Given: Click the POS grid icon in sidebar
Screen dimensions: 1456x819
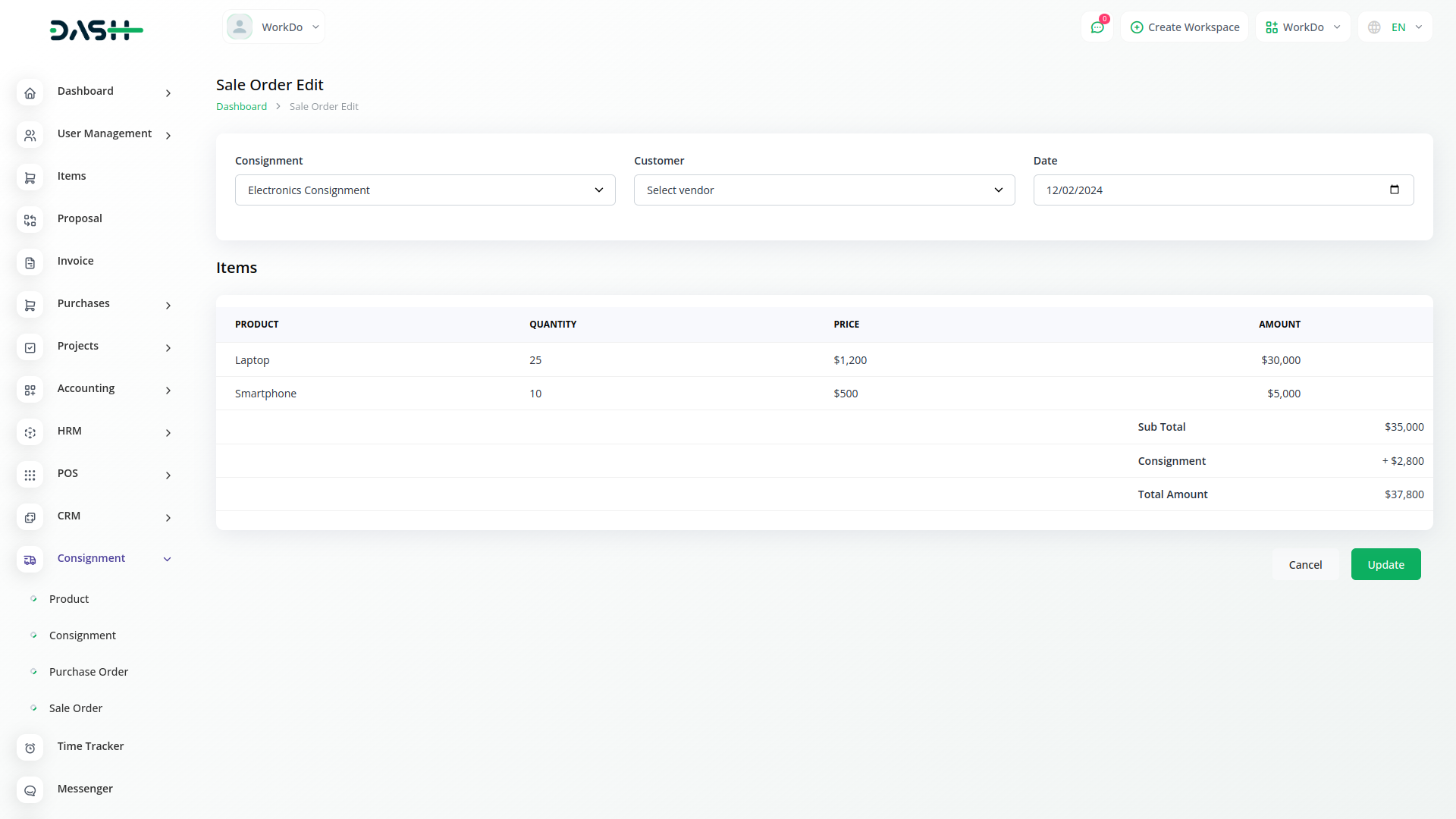Looking at the screenshot, I should [30, 475].
